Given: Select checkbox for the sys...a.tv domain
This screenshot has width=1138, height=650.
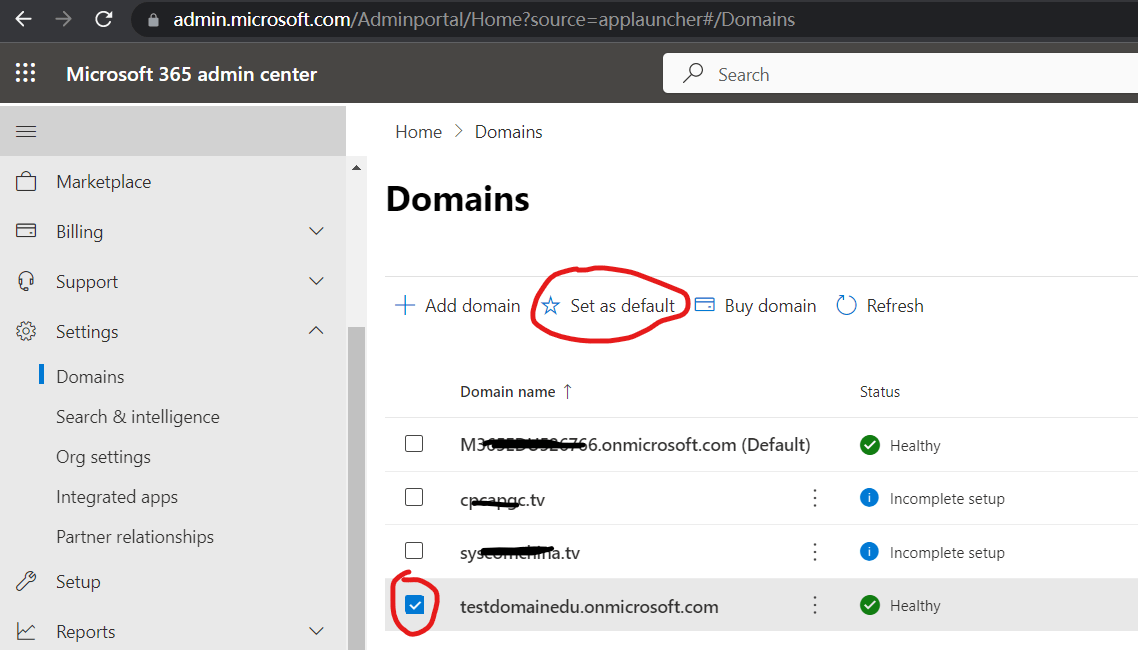Looking at the screenshot, I should pyautogui.click(x=414, y=551).
